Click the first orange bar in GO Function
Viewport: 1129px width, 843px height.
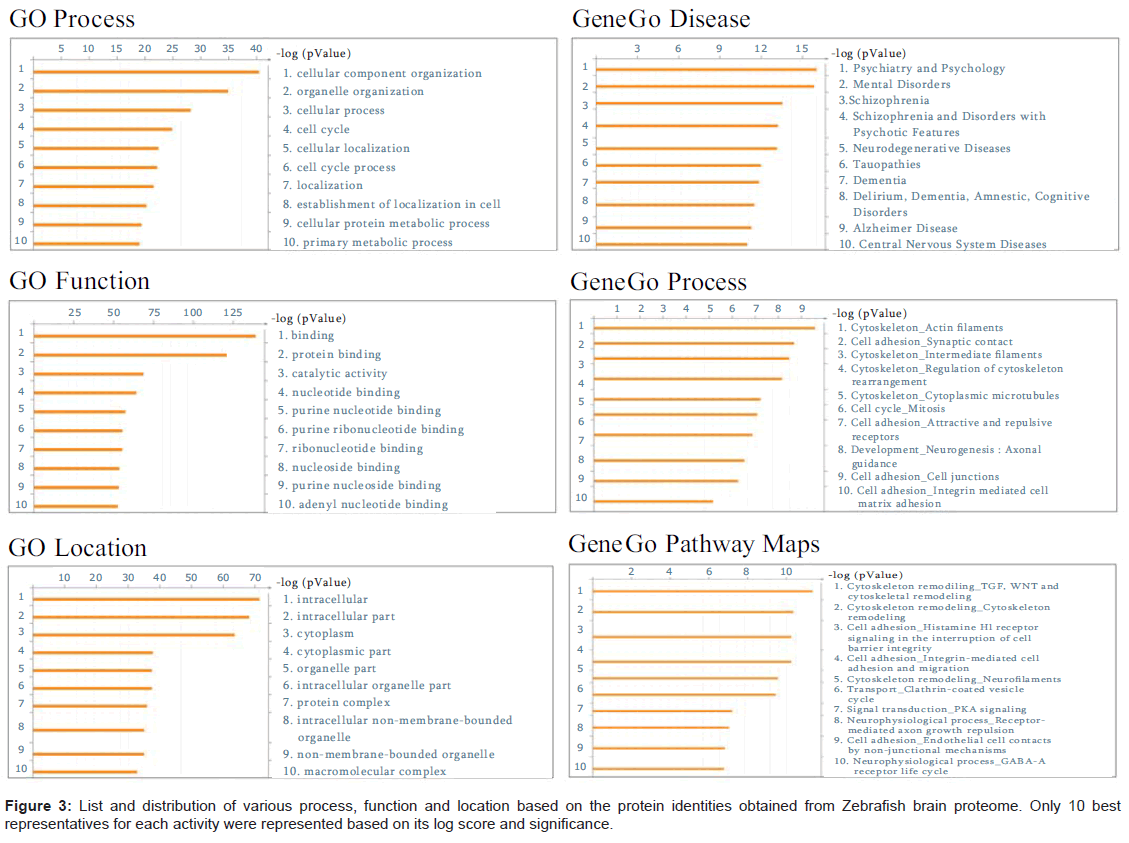point(145,335)
